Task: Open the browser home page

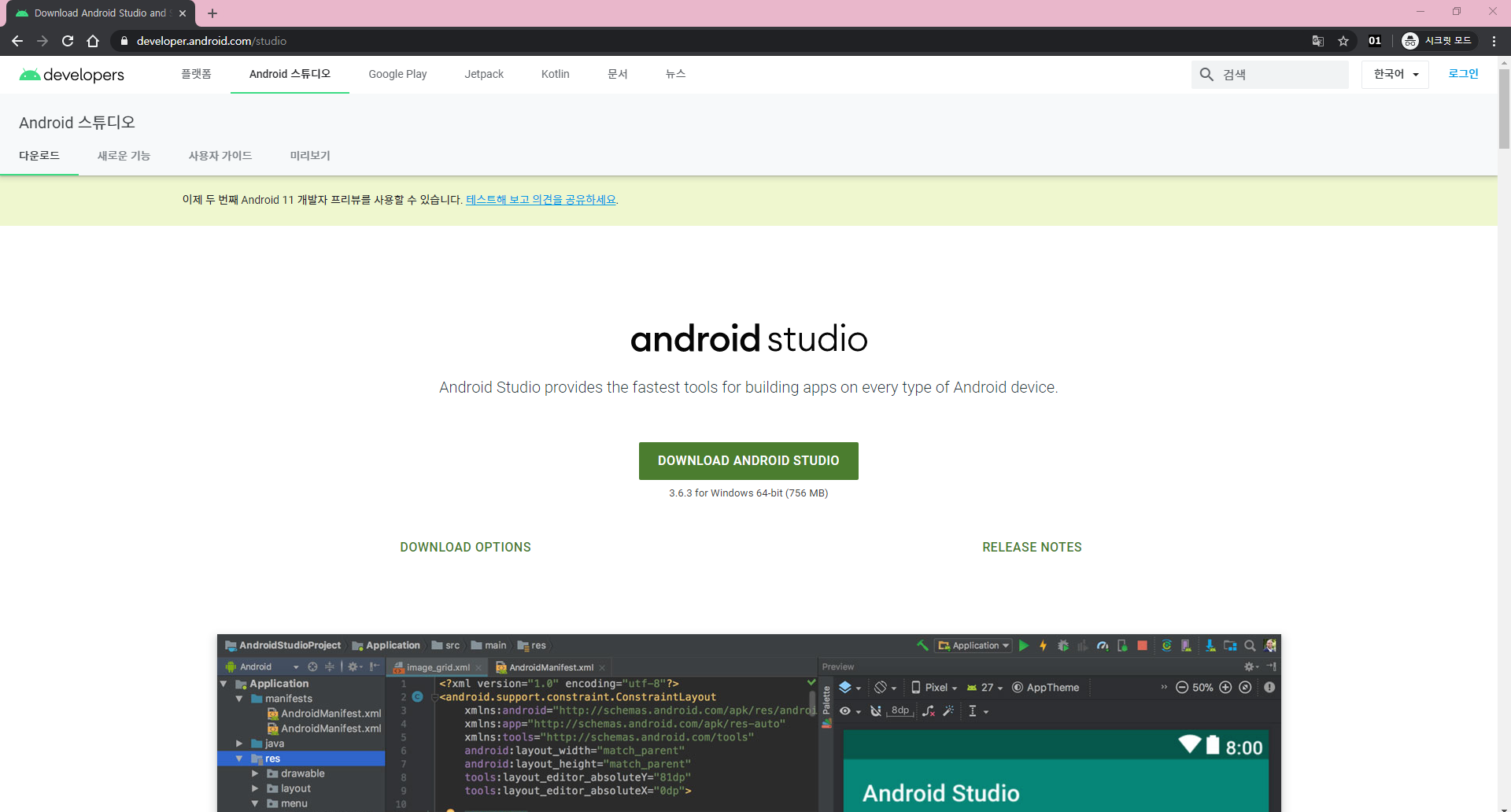Action: 93,41
